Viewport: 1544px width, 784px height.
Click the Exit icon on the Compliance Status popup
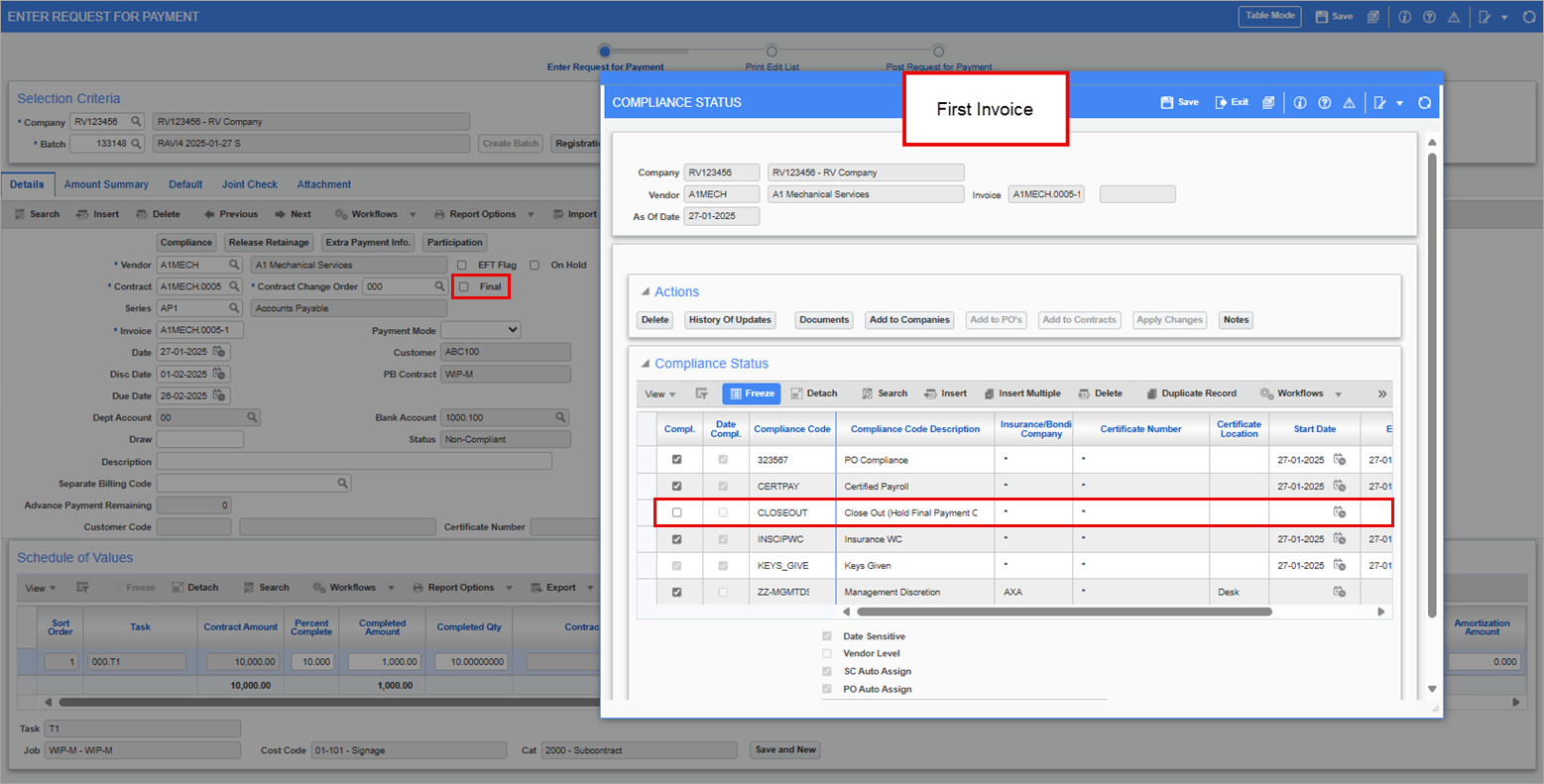click(x=1230, y=102)
